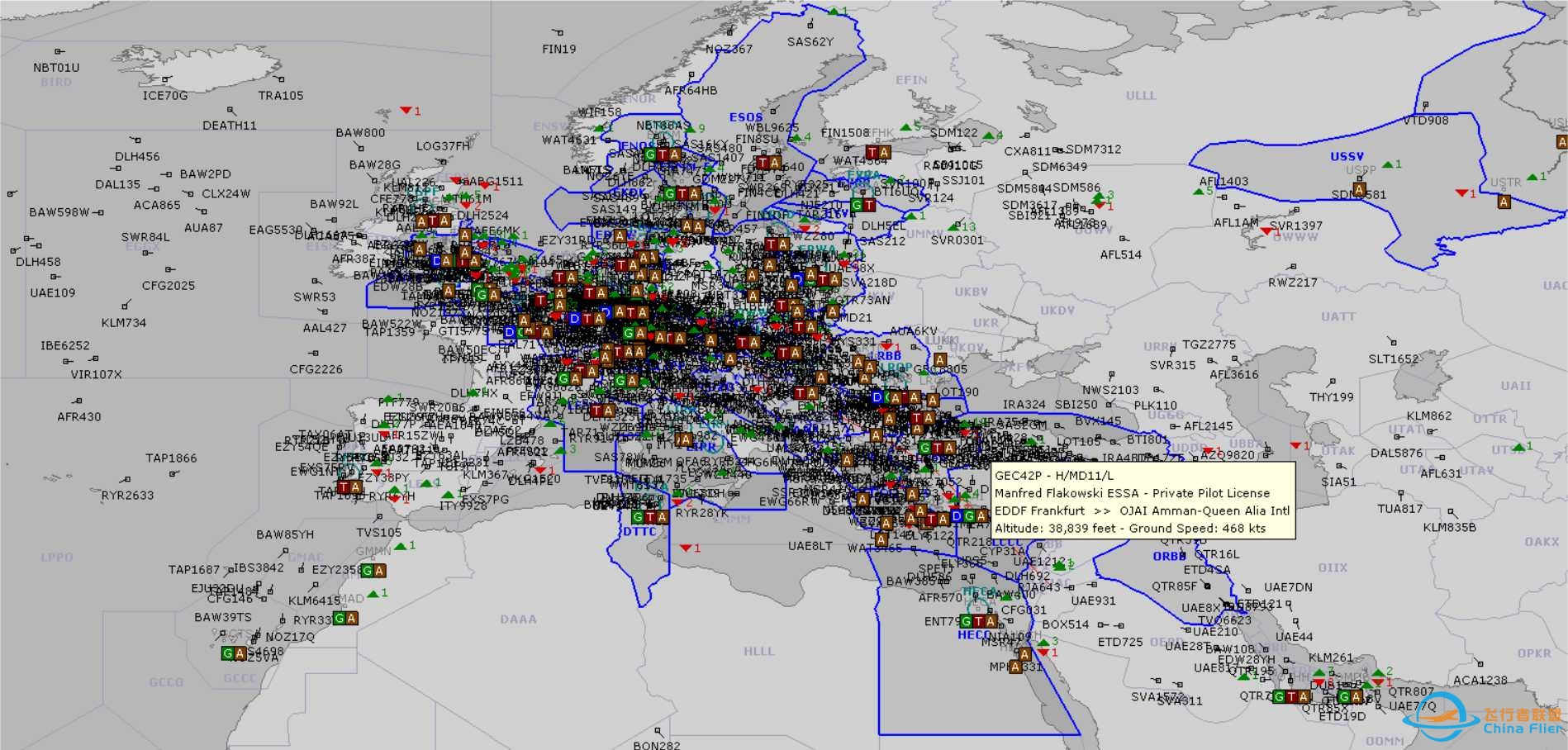The height and width of the screenshot is (750, 1568).
Task: Click the BIRD FIR label
Action: point(56,83)
